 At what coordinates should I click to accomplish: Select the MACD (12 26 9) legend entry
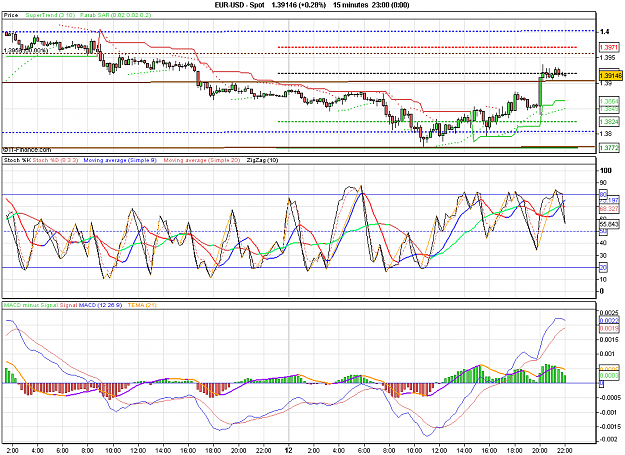pos(100,305)
